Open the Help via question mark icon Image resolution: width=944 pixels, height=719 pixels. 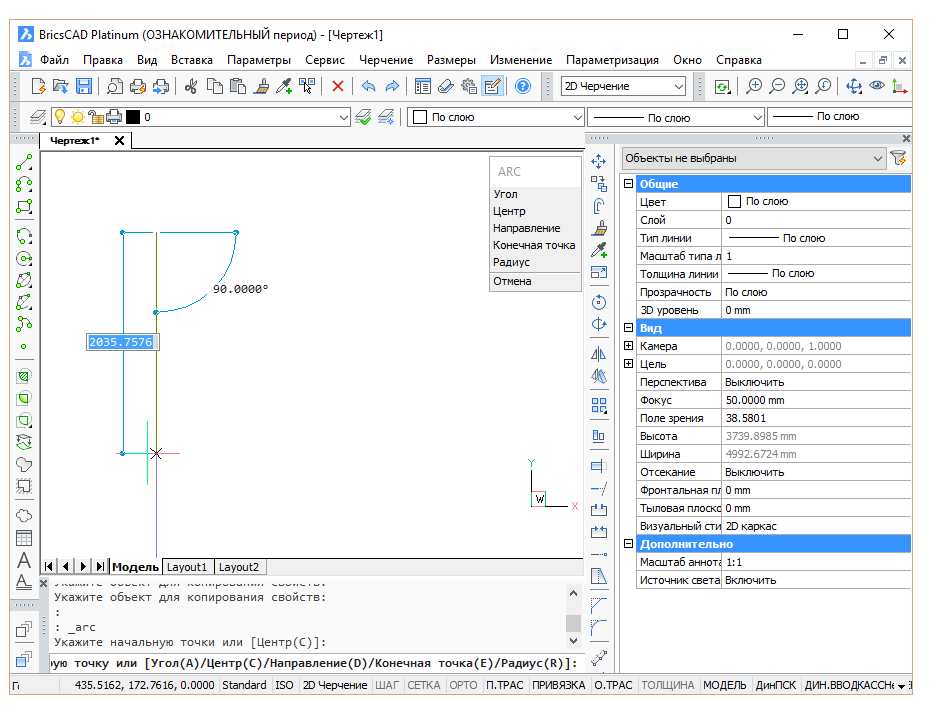tap(521, 86)
